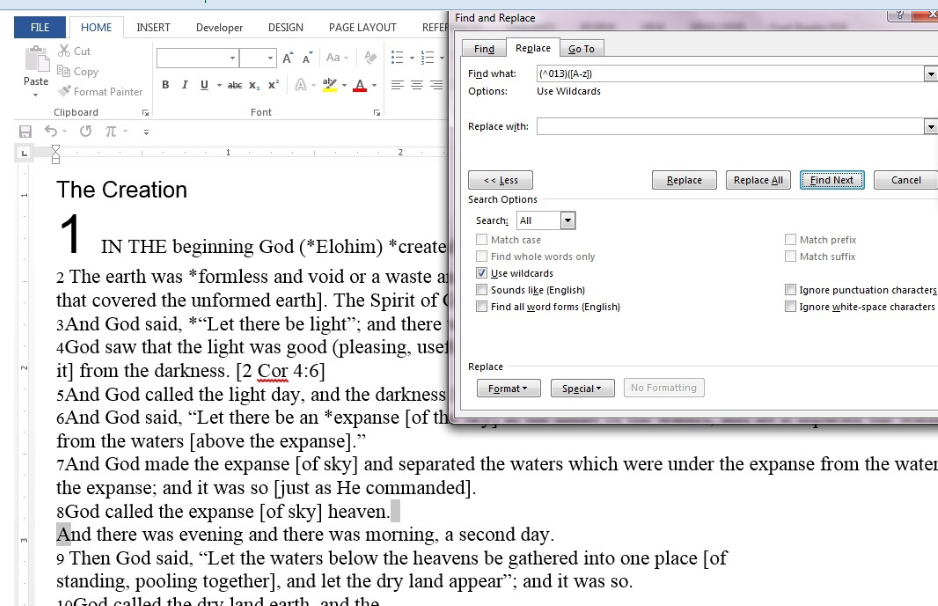The width and height of the screenshot is (938, 606).
Task: Save document via Quick Access icon
Action: tap(25, 132)
